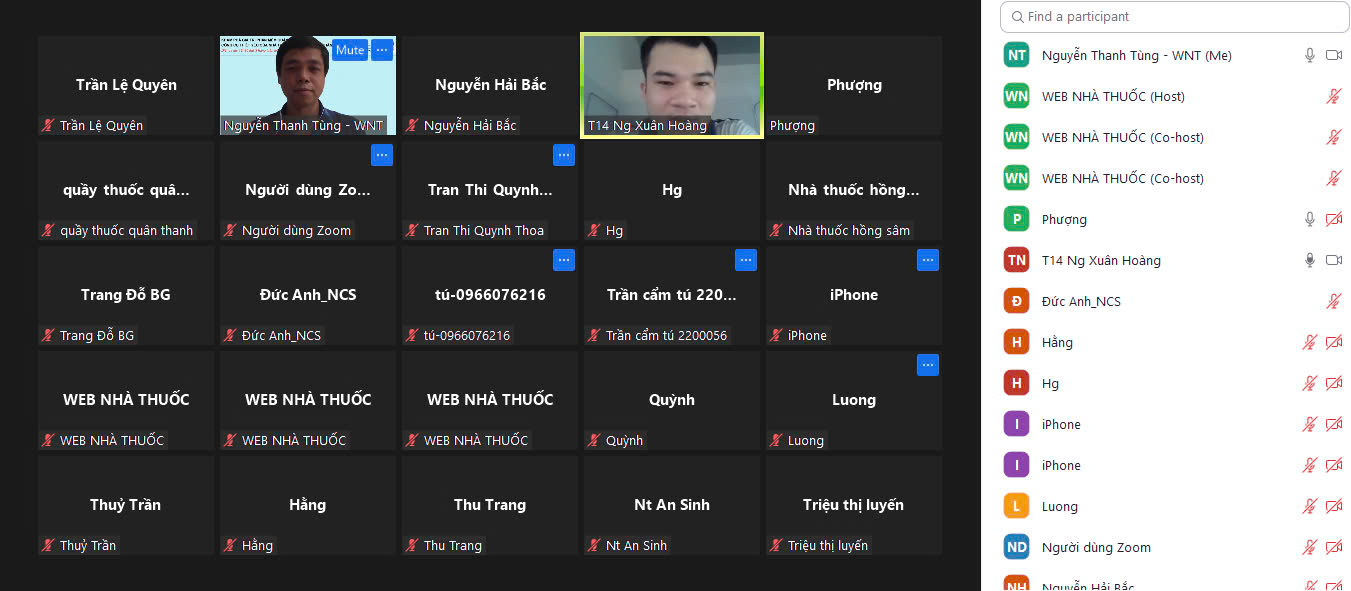Screen dimensions: 1351x591
Task: Click the Find a participant search field
Action: click(1175, 17)
